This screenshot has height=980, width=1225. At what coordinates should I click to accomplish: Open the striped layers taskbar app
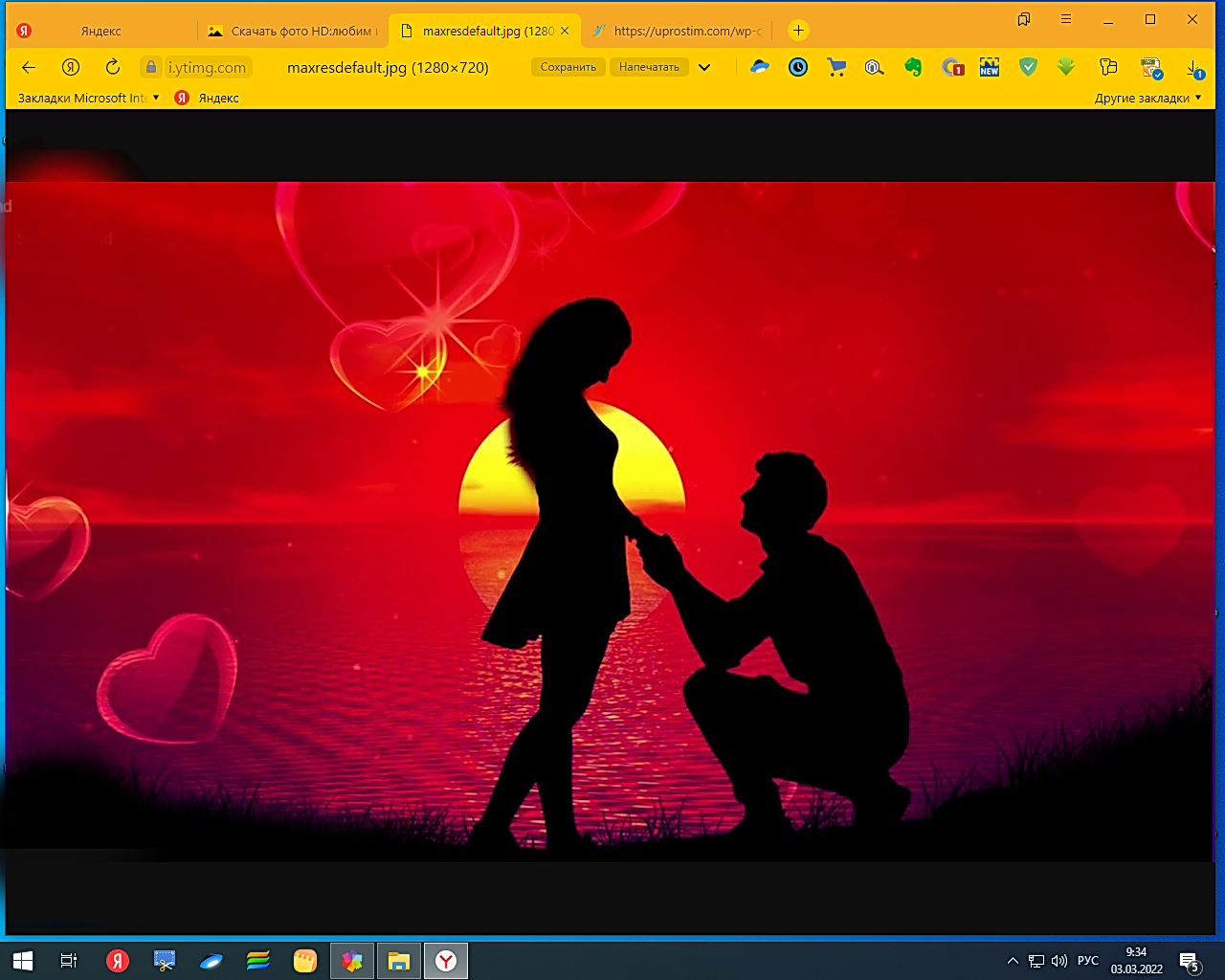(x=258, y=961)
